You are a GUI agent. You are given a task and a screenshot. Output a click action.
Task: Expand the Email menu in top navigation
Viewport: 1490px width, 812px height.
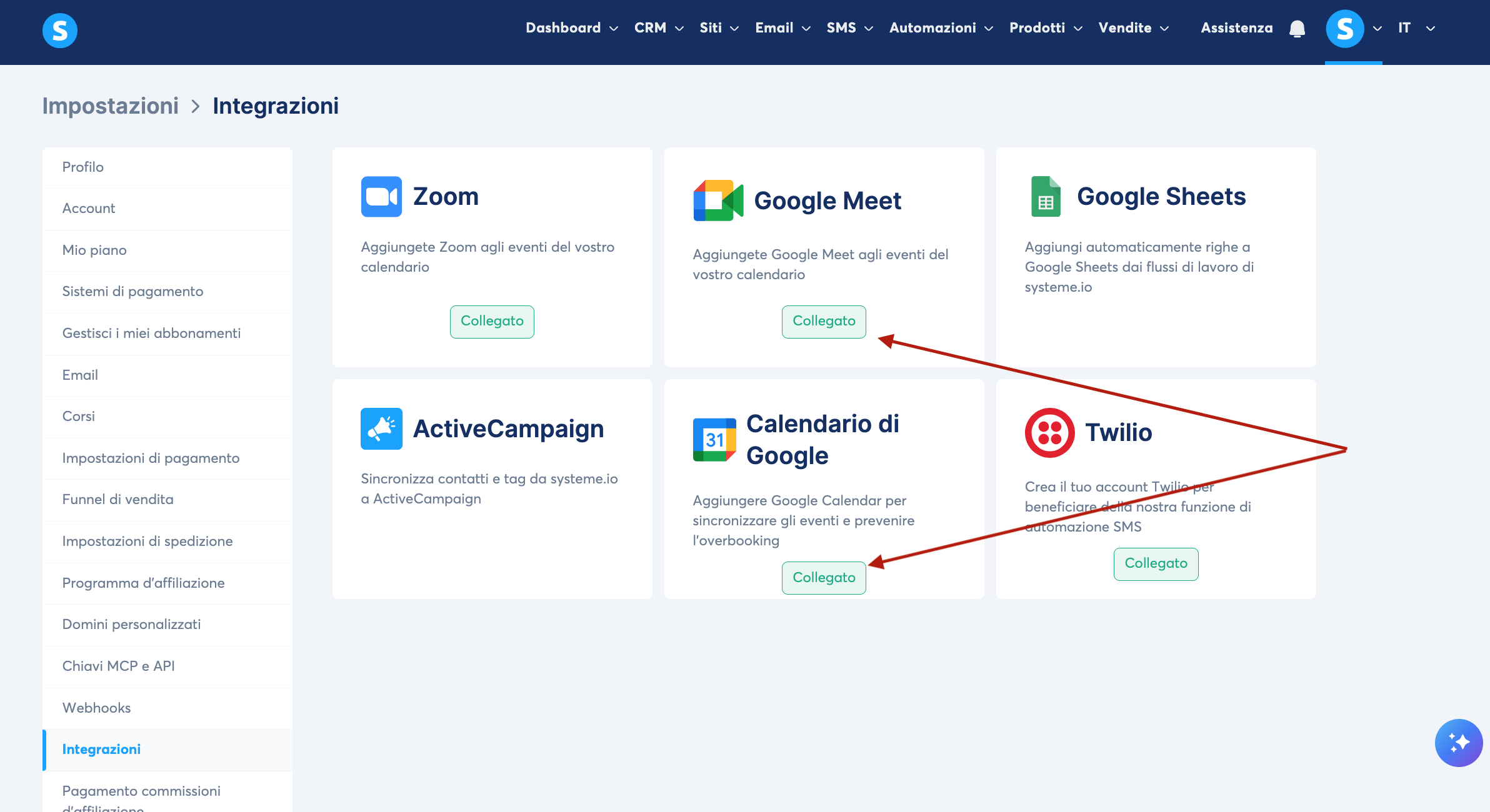point(783,28)
